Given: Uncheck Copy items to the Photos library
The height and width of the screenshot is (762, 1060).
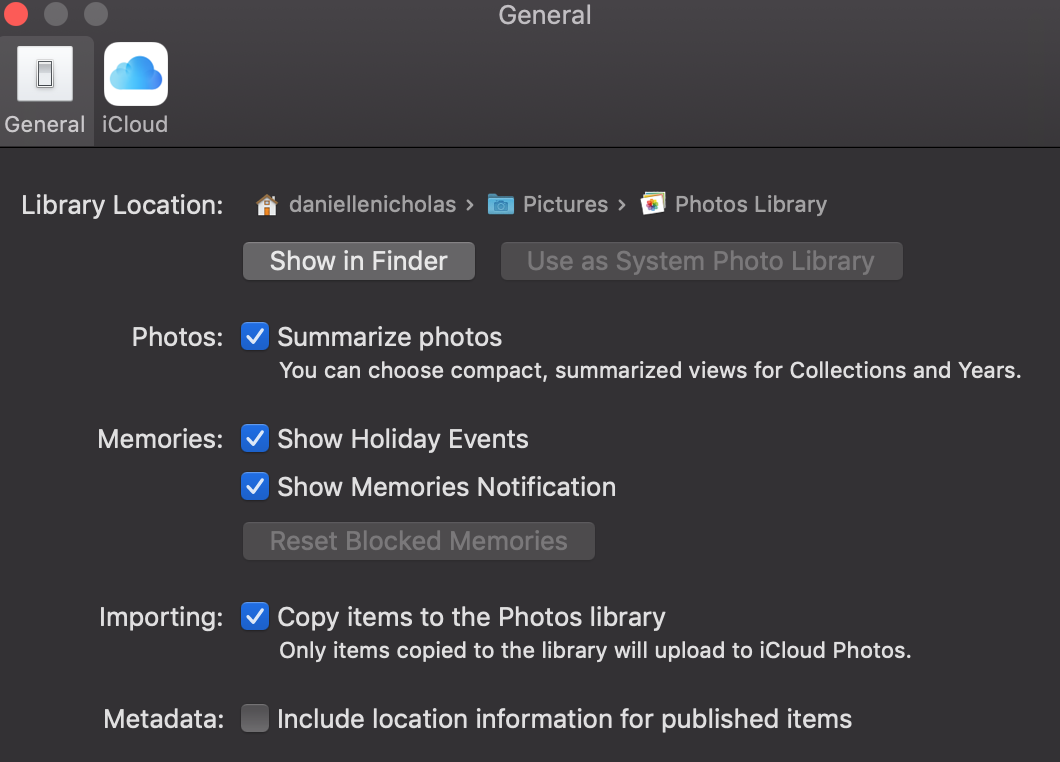Looking at the screenshot, I should pos(255,617).
